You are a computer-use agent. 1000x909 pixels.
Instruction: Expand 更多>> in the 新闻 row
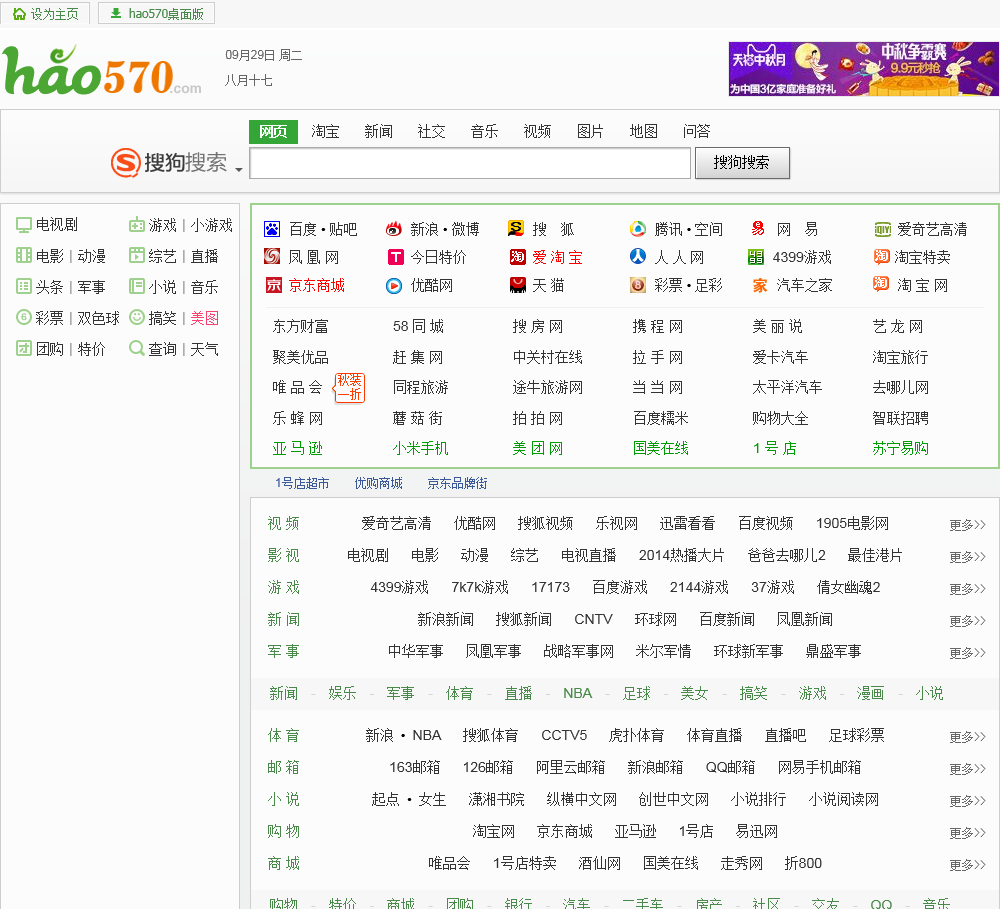point(967,621)
